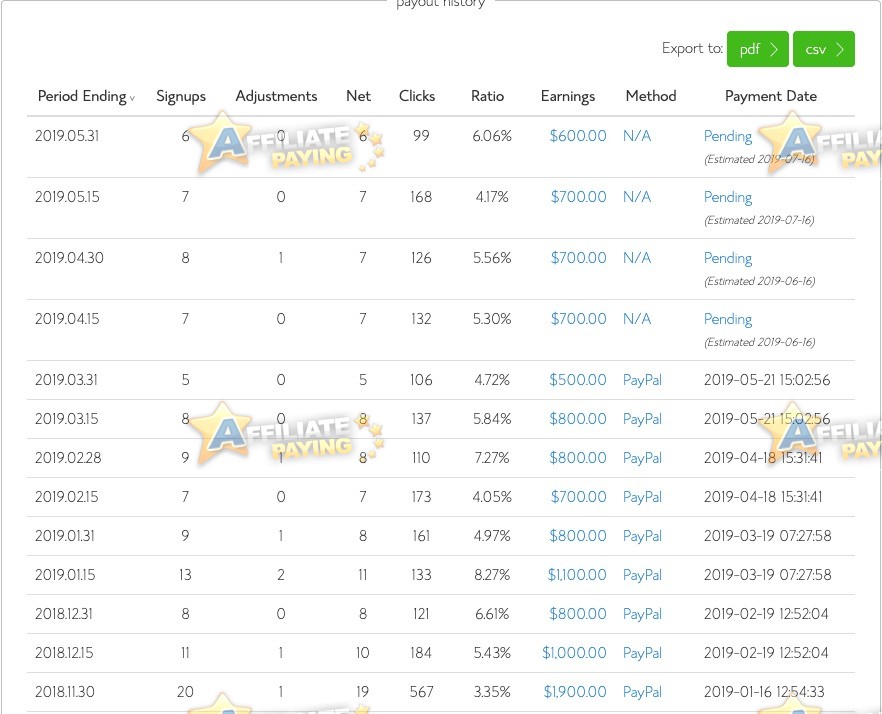Click PayPal method for 2019.02.28

pos(642,458)
